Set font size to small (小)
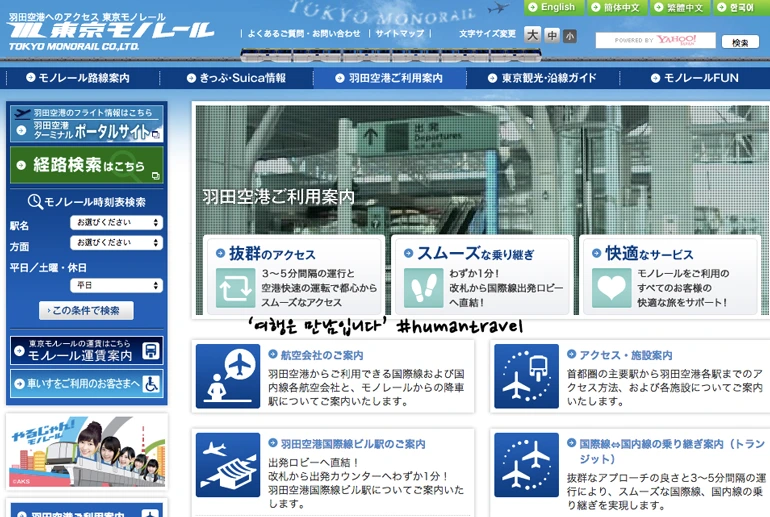The height and width of the screenshot is (517, 770). [570, 36]
